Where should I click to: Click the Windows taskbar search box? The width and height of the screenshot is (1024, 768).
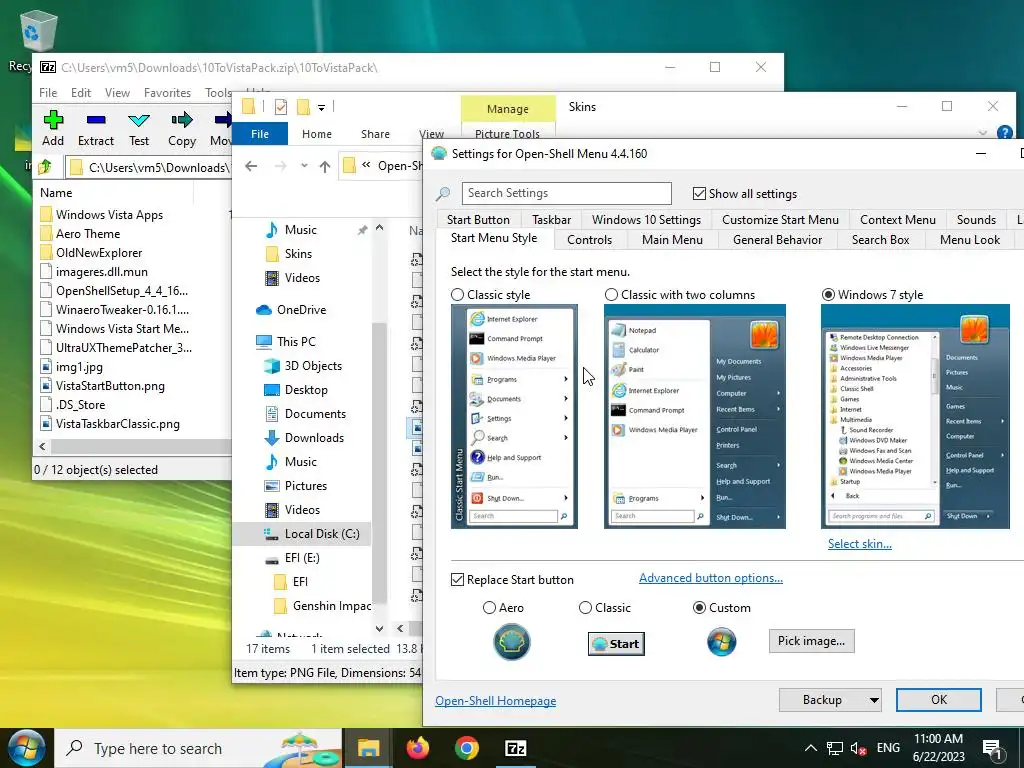[x=198, y=748]
